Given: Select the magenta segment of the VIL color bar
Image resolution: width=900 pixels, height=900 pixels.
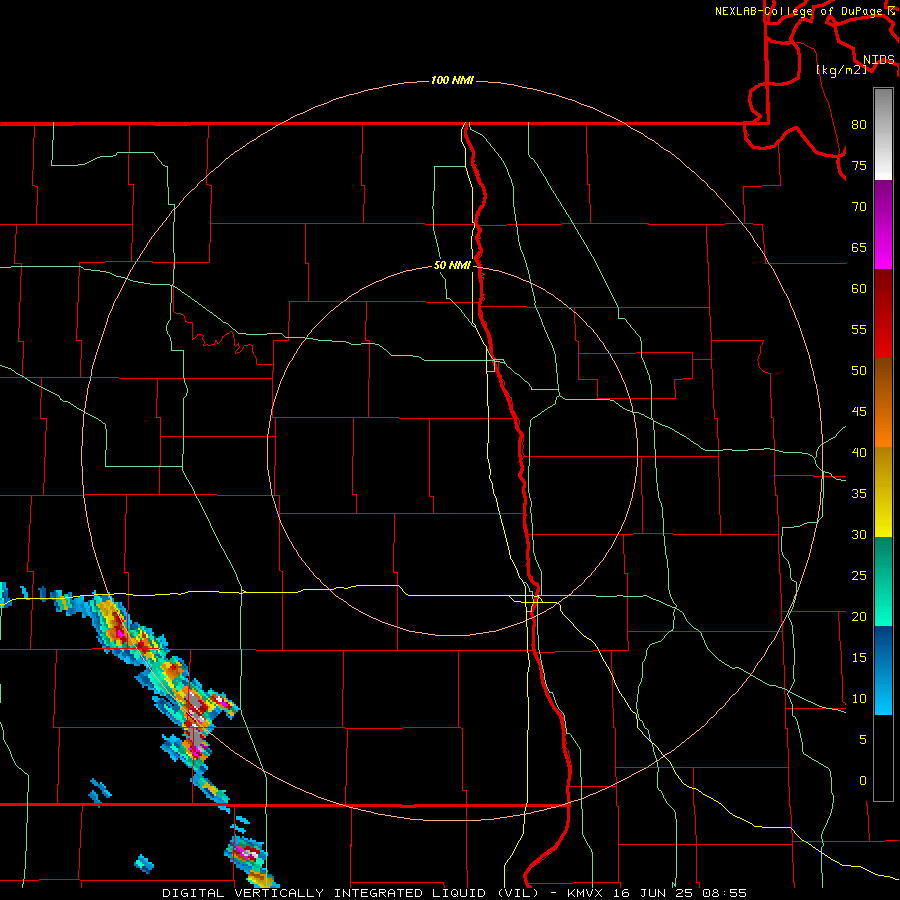Looking at the screenshot, I should pos(883,225).
